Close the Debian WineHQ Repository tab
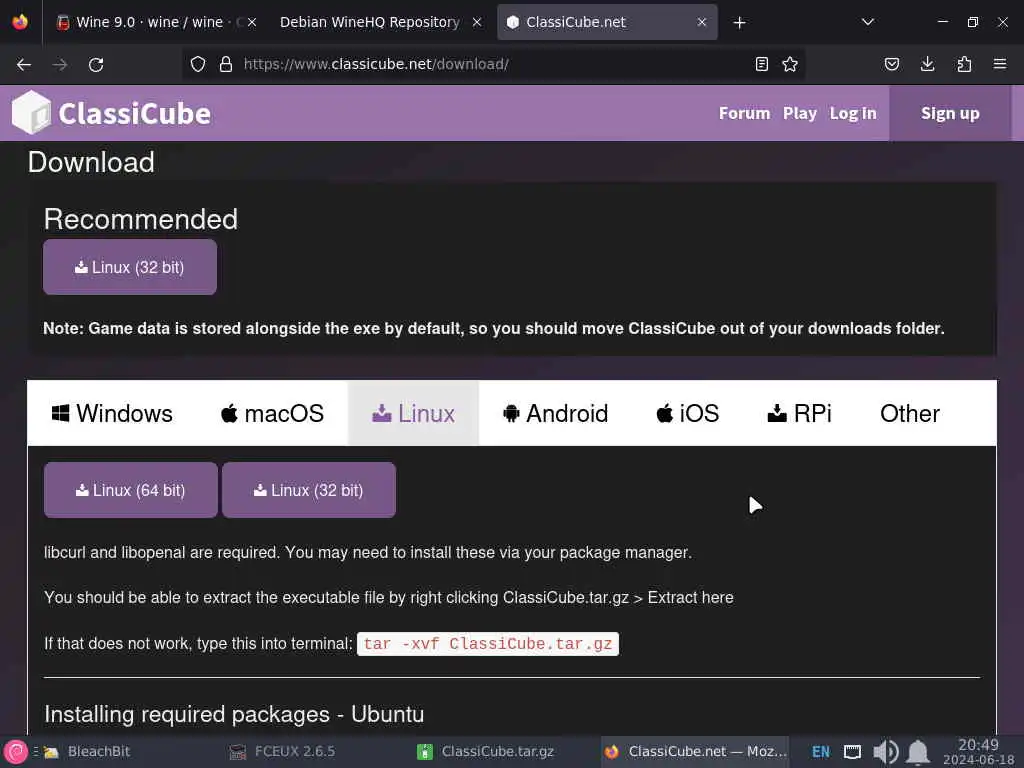This screenshot has width=1024, height=768. 477,22
